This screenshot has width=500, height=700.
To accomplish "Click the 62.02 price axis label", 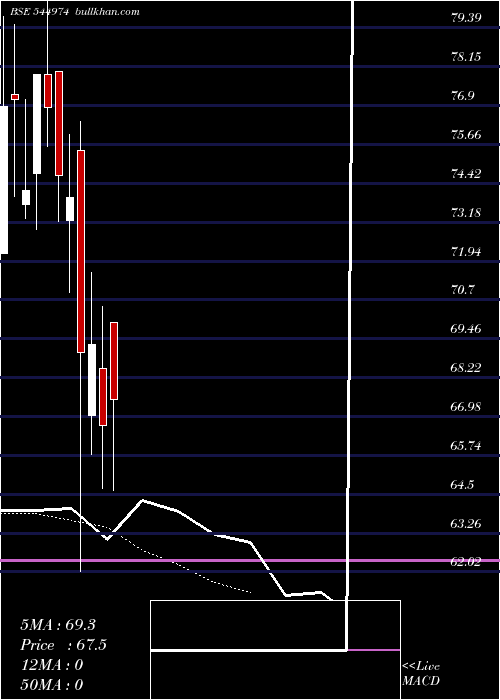I will (x=466, y=562).
